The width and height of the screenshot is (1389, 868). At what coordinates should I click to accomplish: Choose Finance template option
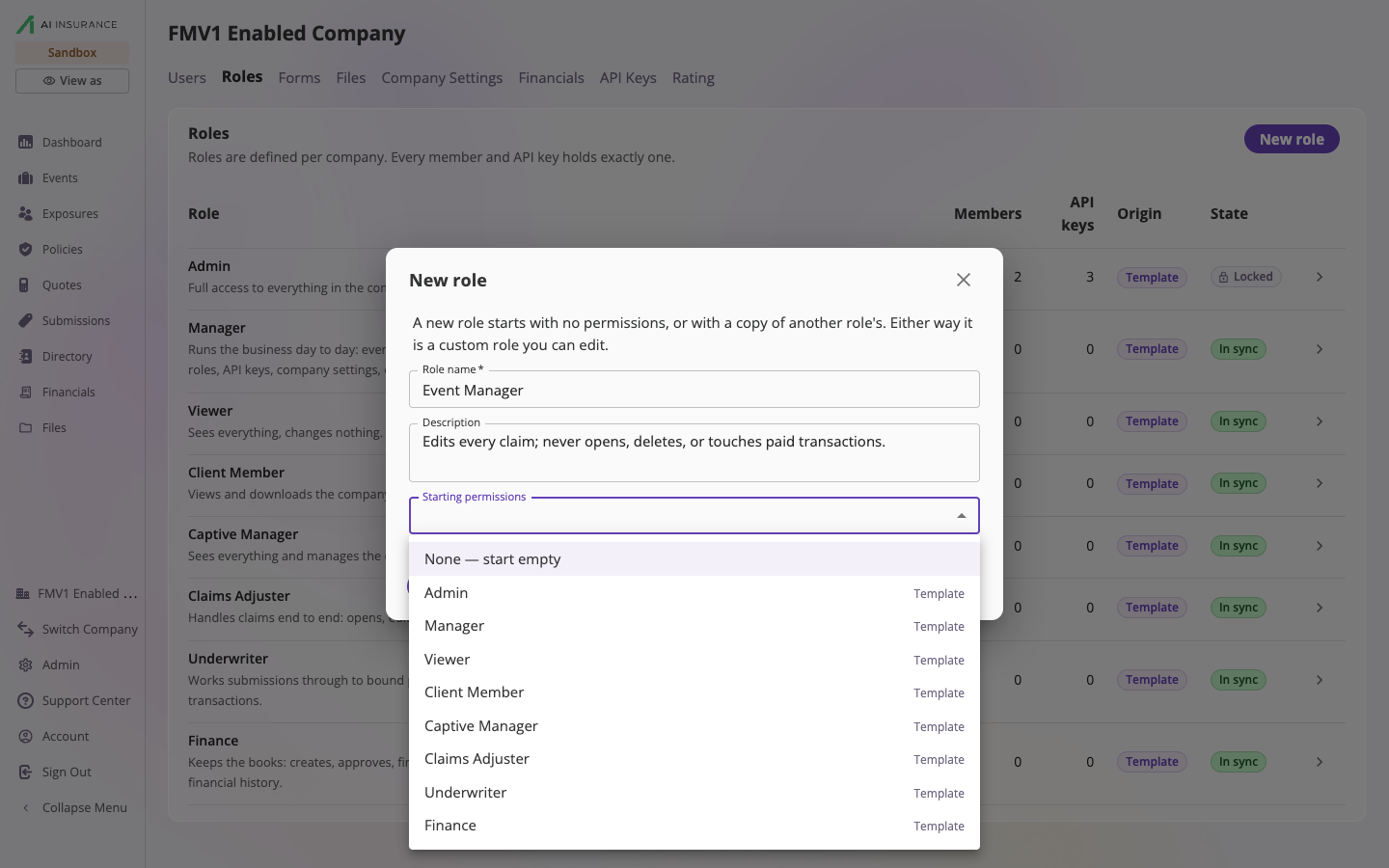tap(694, 826)
